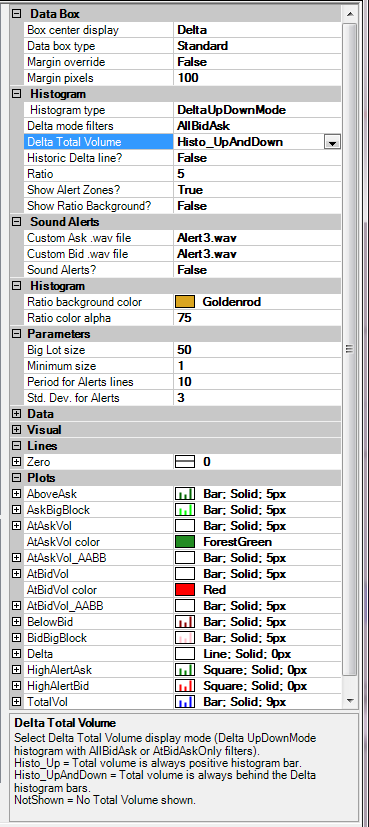369x827 pixels.
Task: Toggle Sound Alerts False value
Action: pos(192,270)
